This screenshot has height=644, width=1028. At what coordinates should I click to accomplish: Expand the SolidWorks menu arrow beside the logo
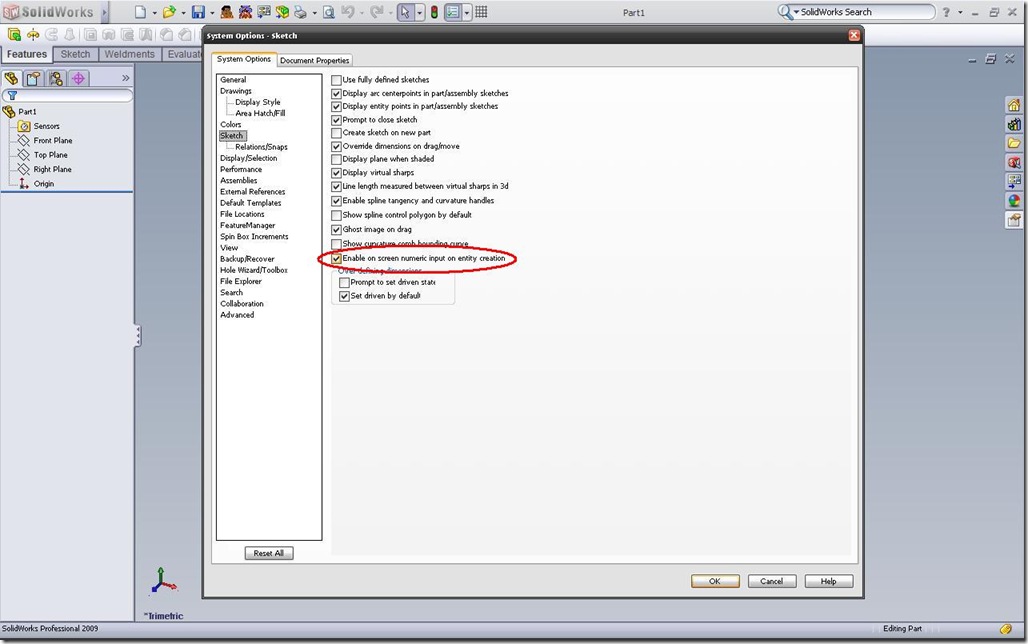click(x=104, y=12)
